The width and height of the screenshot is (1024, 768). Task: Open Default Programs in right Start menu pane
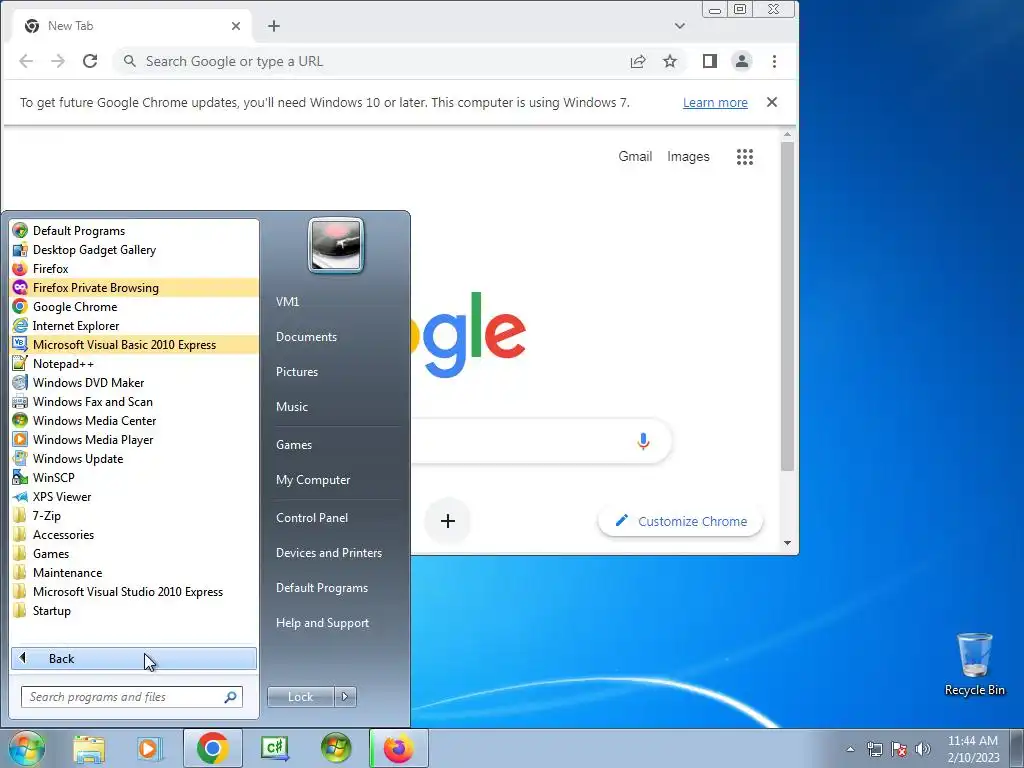(322, 588)
